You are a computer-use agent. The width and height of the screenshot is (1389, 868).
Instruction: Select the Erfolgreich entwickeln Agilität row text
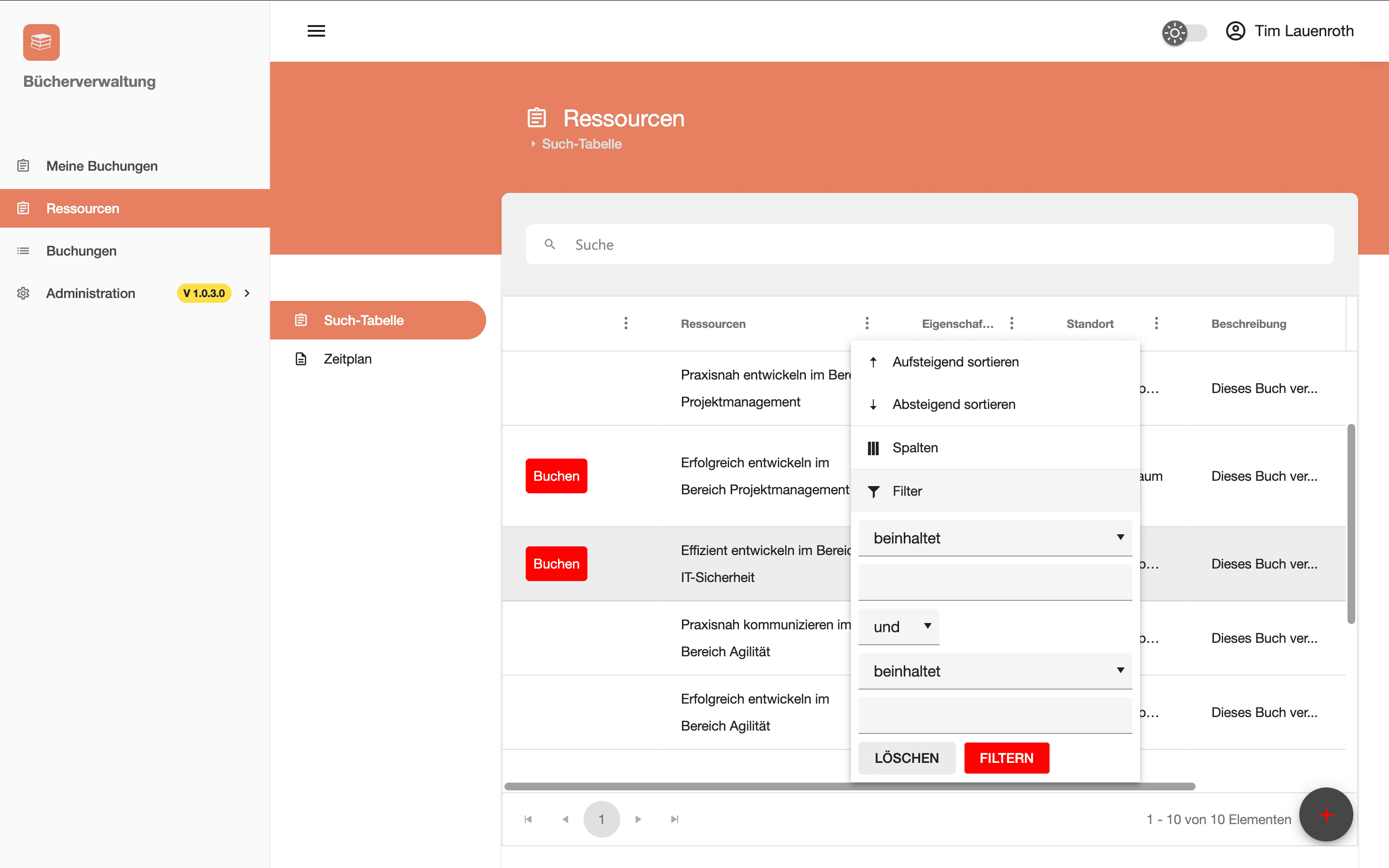[x=755, y=712]
